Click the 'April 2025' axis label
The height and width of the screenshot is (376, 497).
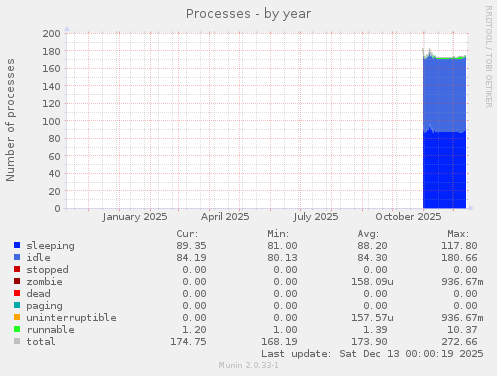point(225,217)
